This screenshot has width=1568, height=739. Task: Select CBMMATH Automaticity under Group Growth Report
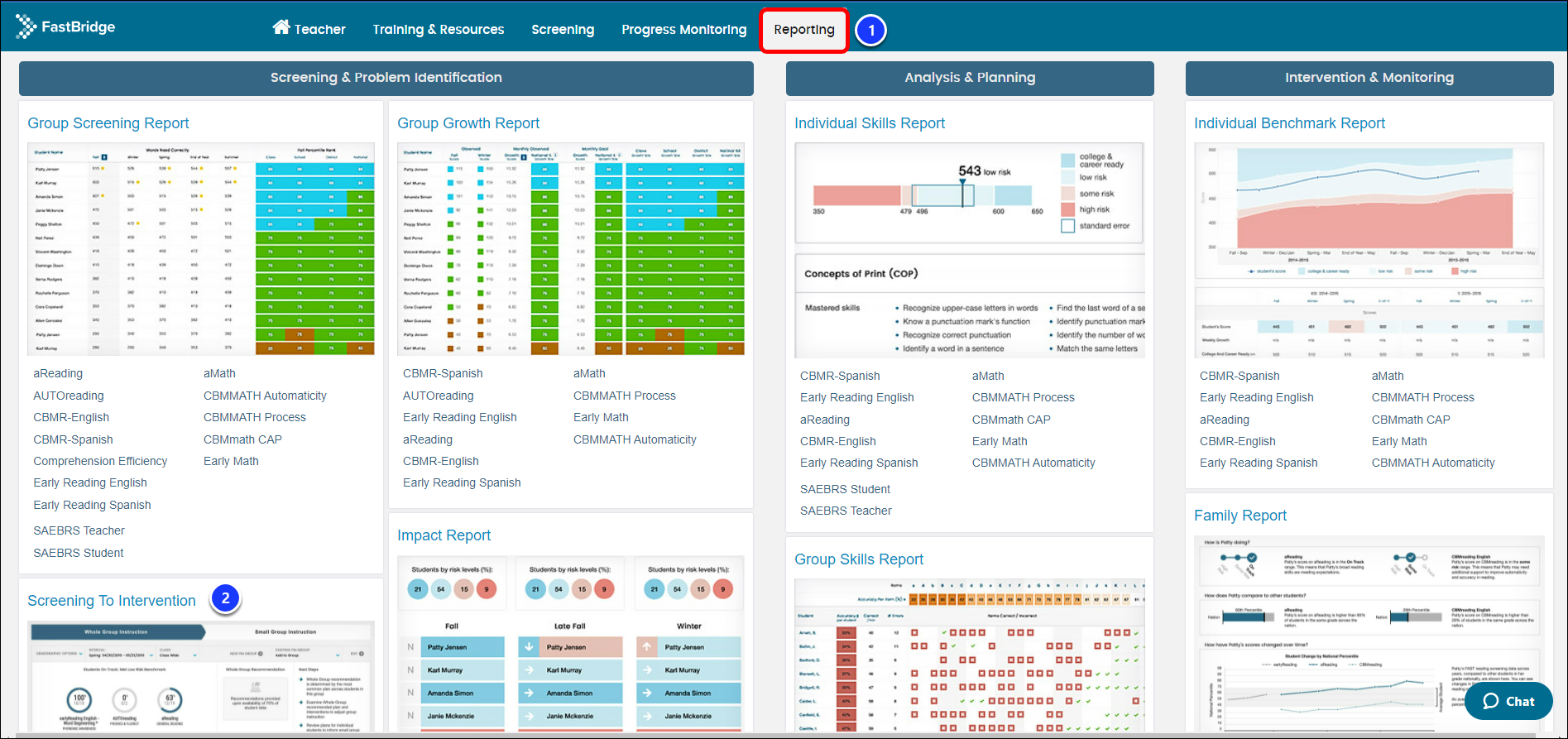coord(635,439)
